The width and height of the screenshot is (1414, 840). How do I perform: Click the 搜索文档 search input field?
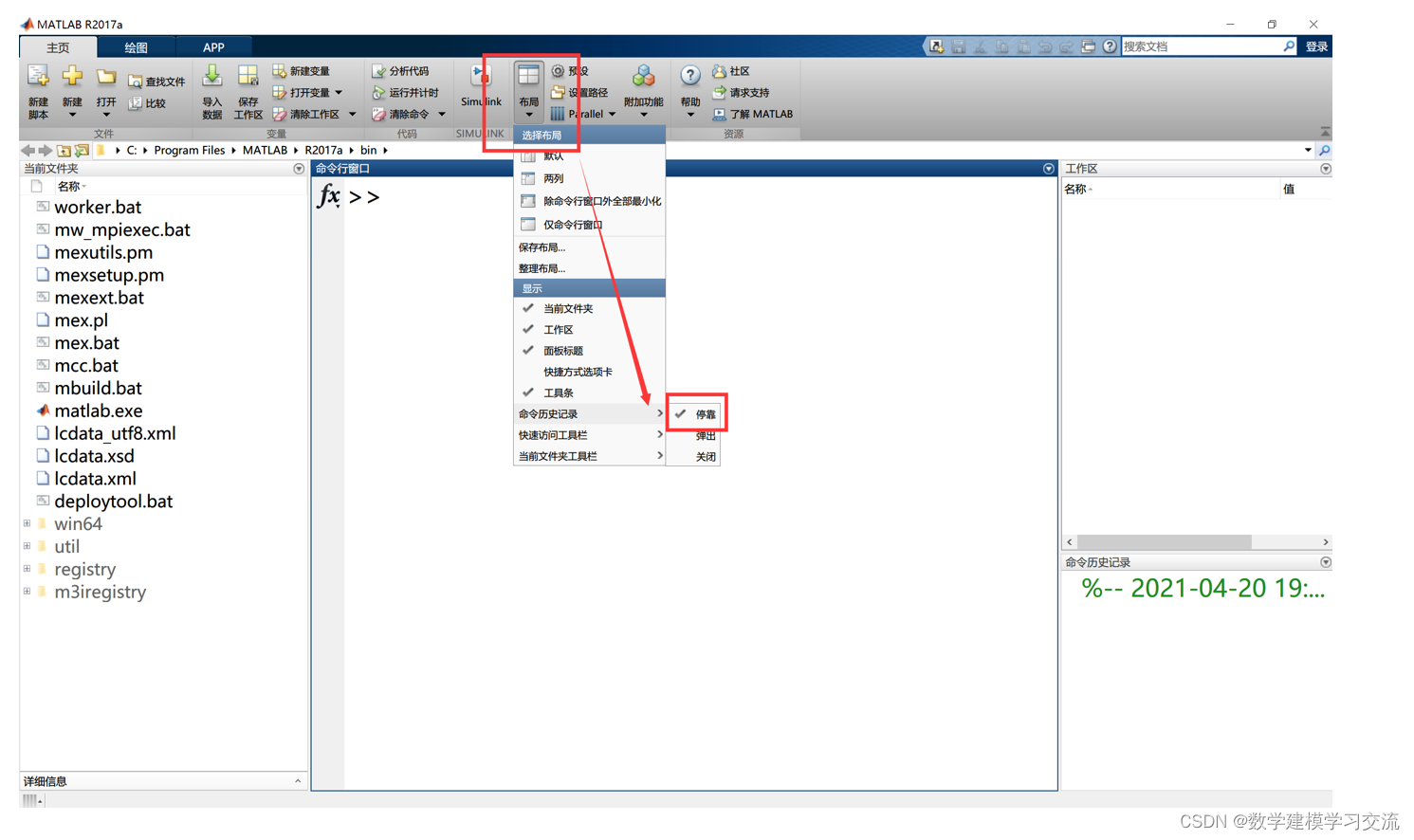pyautogui.click(x=1200, y=46)
